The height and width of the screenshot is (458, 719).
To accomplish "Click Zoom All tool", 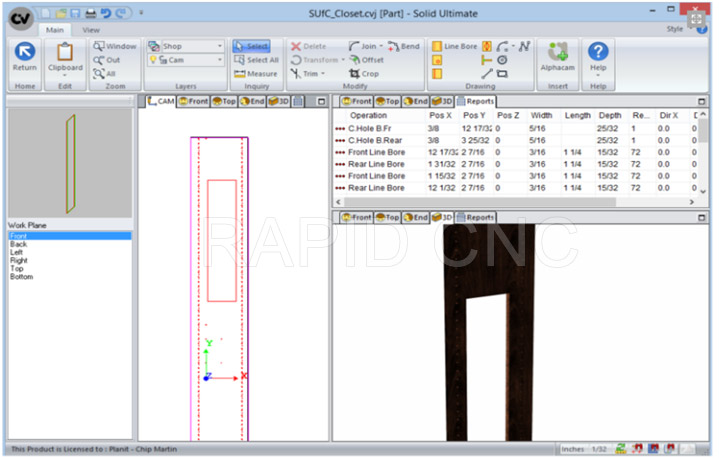I will [105, 74].
